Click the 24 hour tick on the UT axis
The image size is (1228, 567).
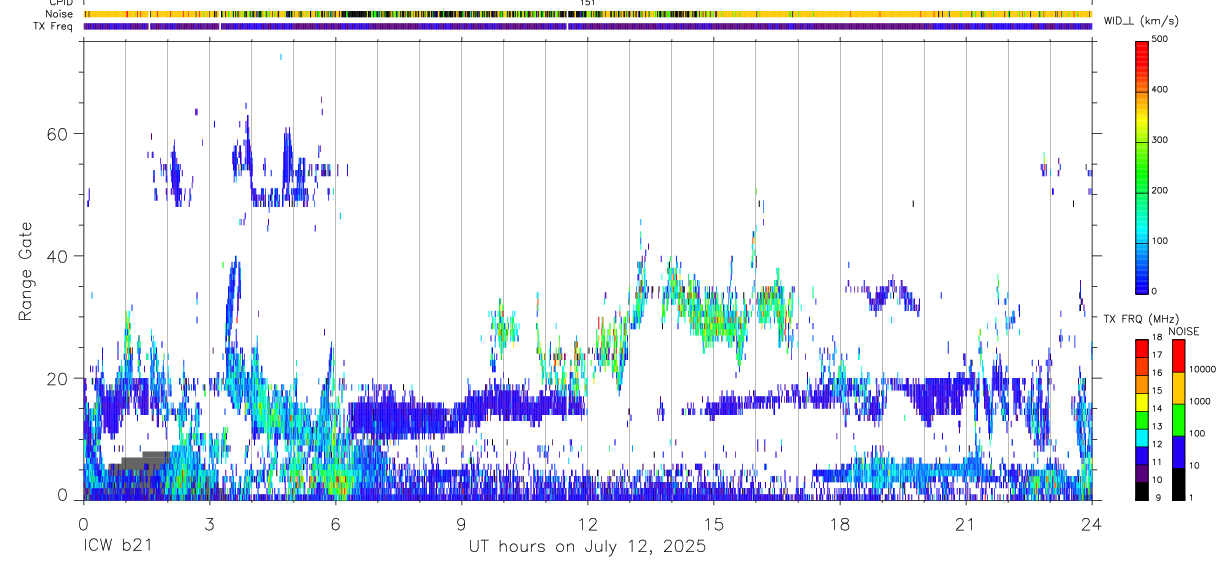(x=1092, y=522)
